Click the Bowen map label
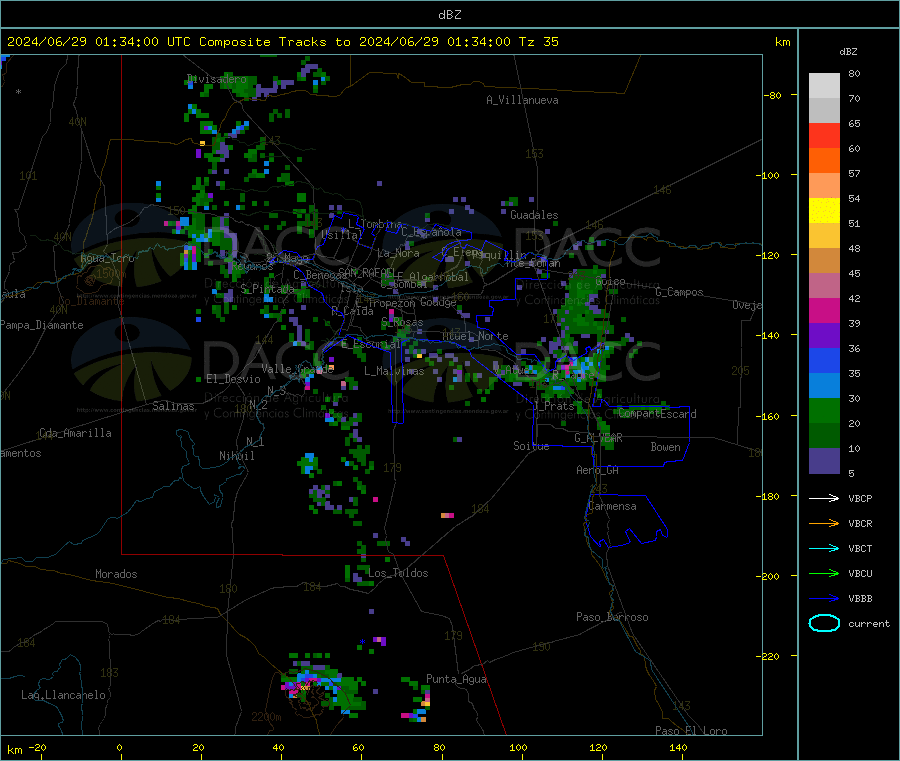This screenshot has width=900, height=761. coord(665,447)
